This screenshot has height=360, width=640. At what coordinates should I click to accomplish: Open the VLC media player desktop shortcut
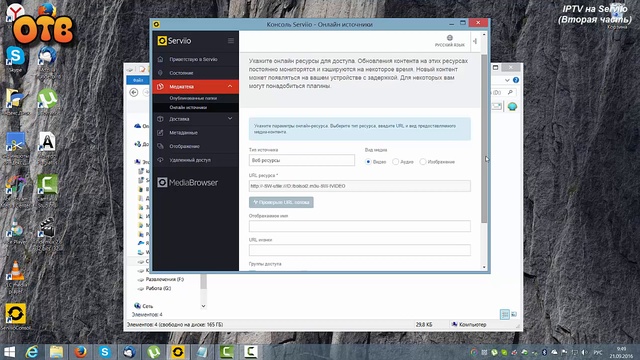[x=16, y=277]
